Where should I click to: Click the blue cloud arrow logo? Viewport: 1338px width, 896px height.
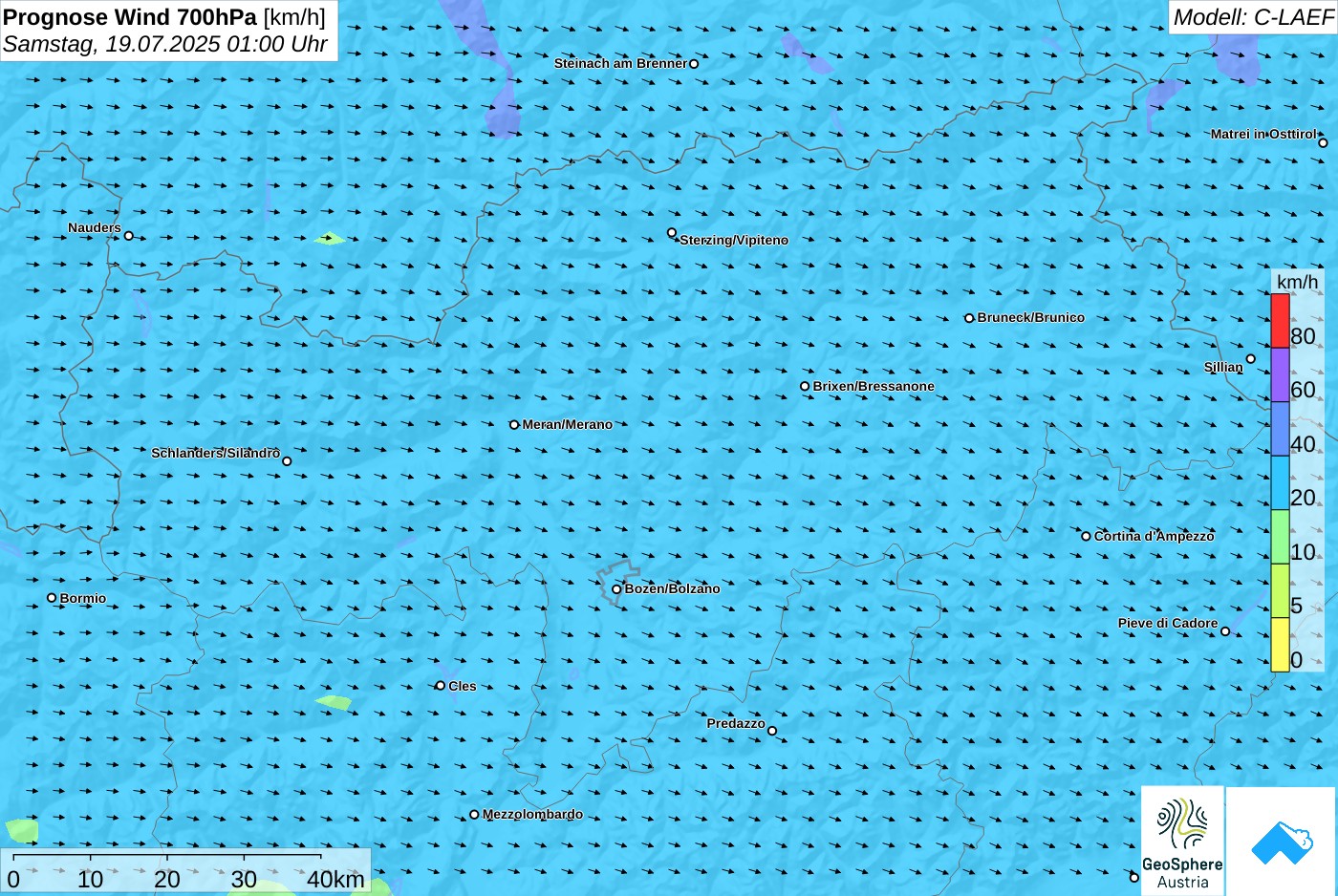(1282, 842)
